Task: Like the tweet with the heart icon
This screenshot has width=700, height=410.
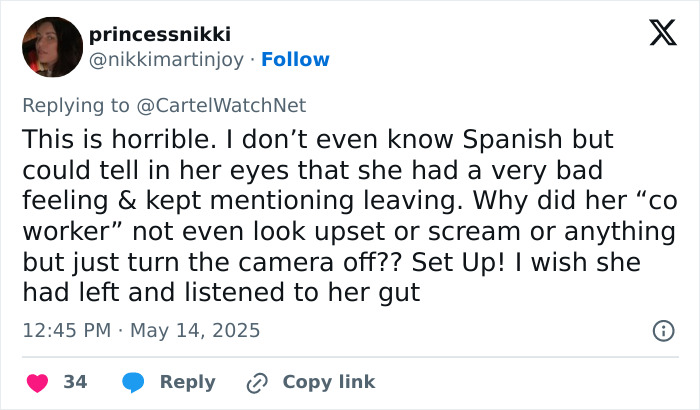Action: point(36,382)
